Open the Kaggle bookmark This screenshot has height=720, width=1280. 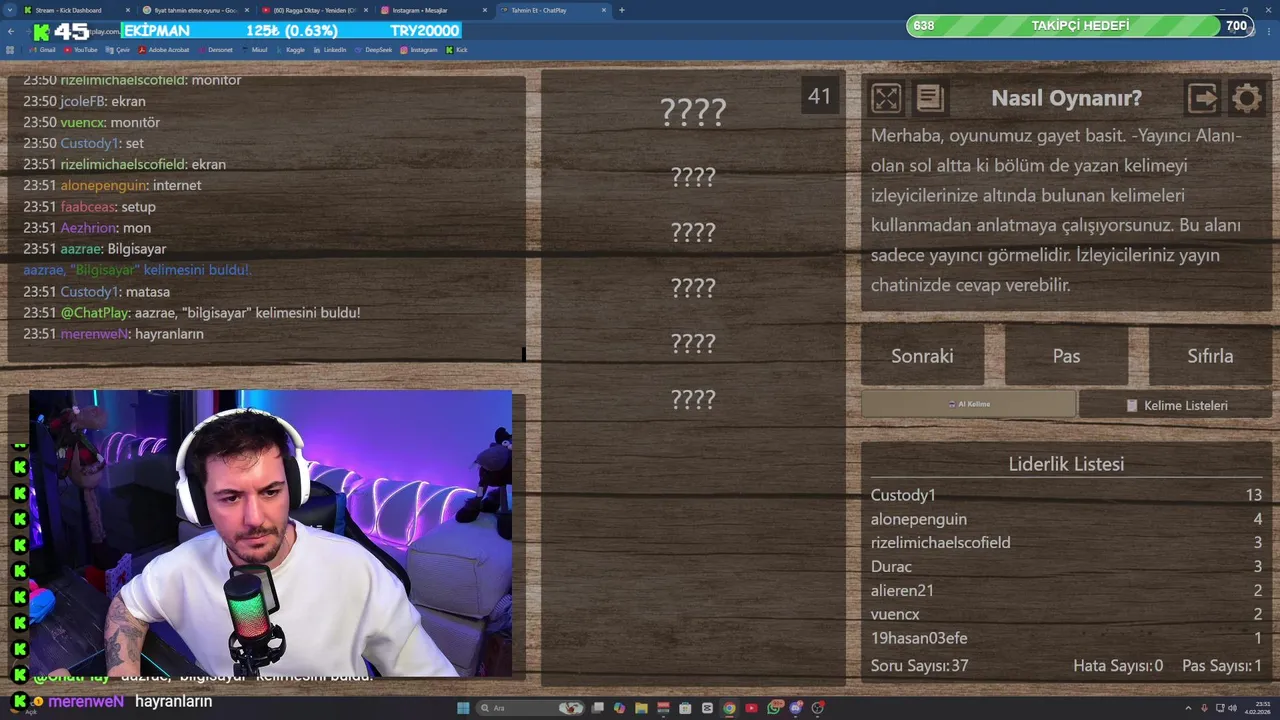pos(290,50)
